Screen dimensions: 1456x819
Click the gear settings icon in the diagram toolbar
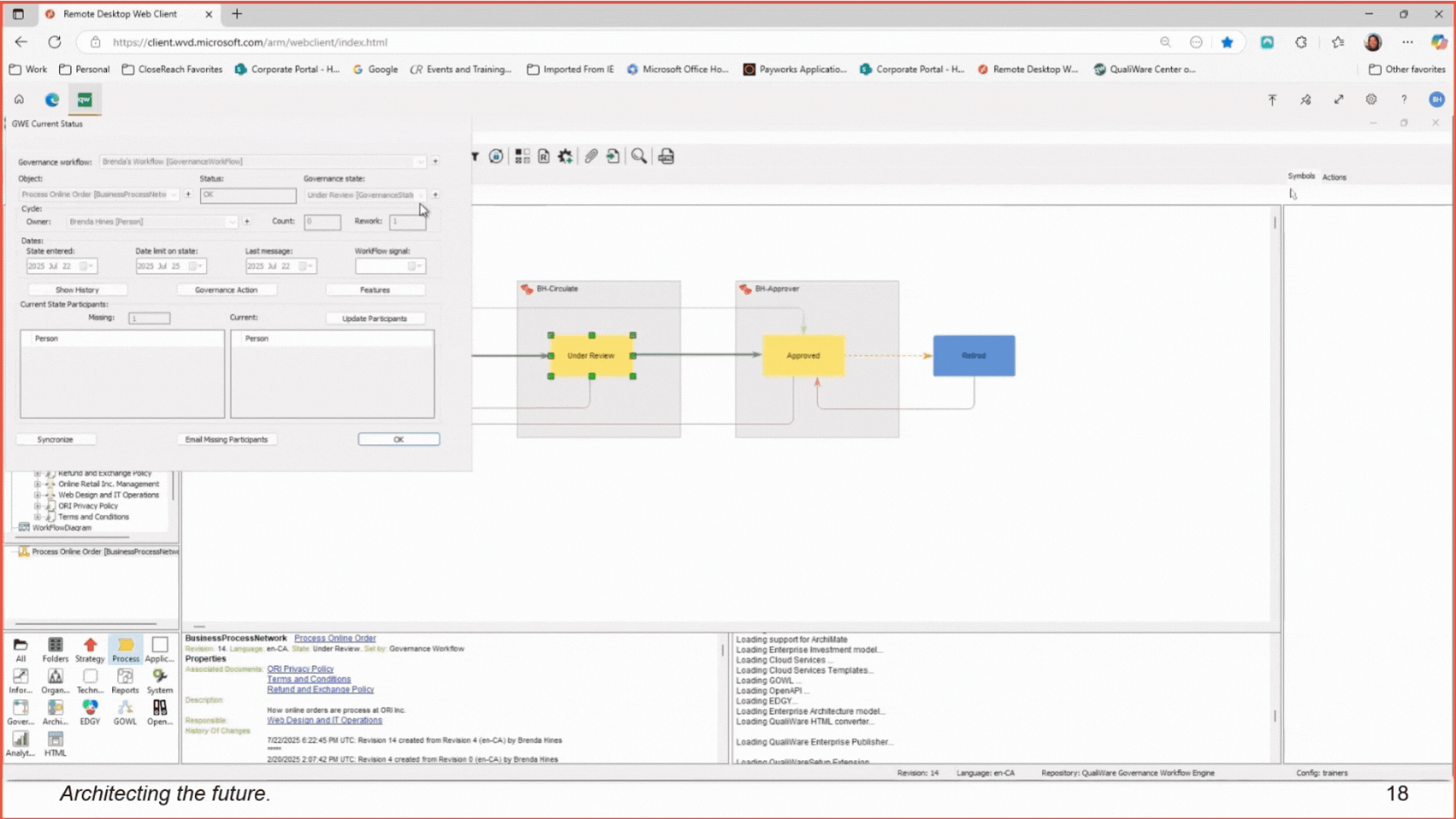565,156
